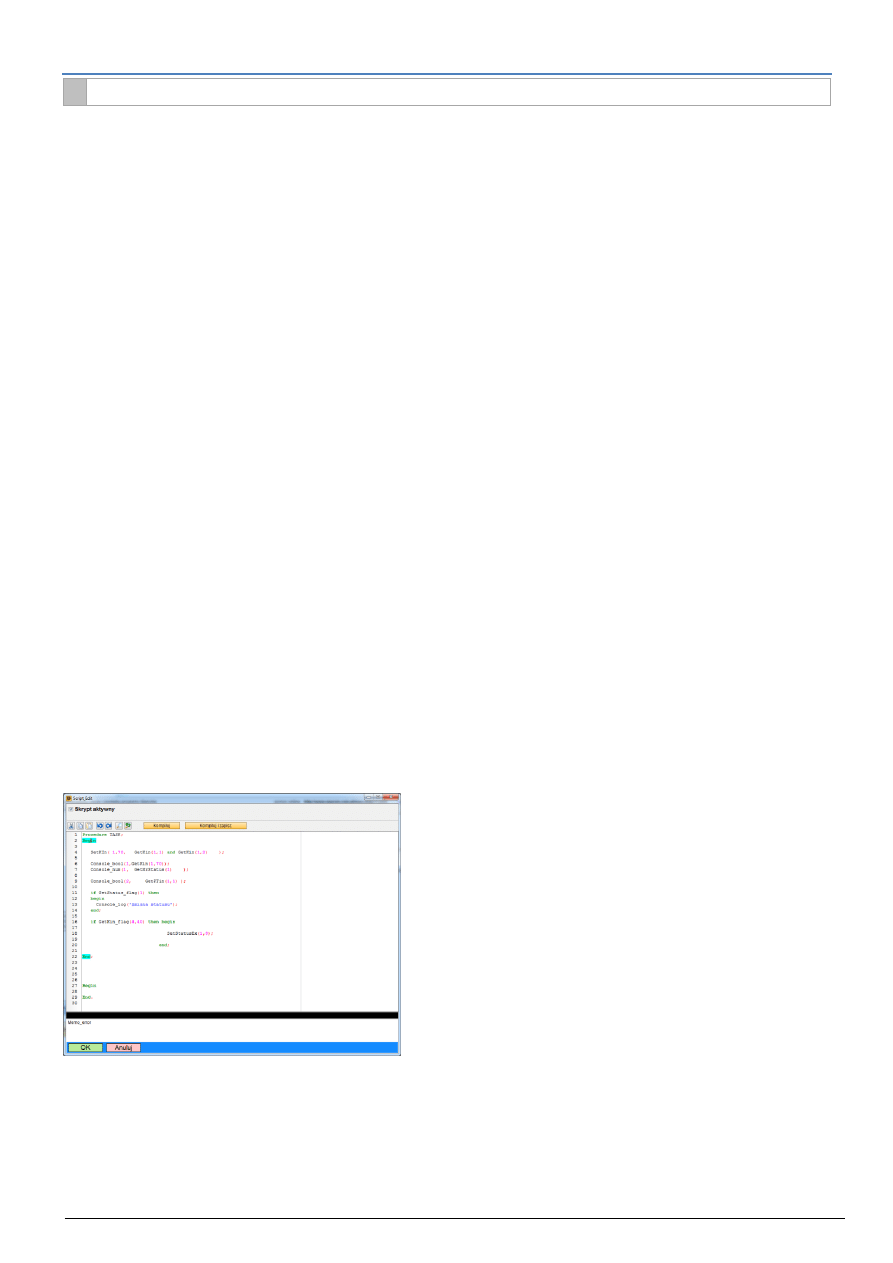Select the Cut (scissors) tool
This screenshot has height=1263, width=893.
69,825
